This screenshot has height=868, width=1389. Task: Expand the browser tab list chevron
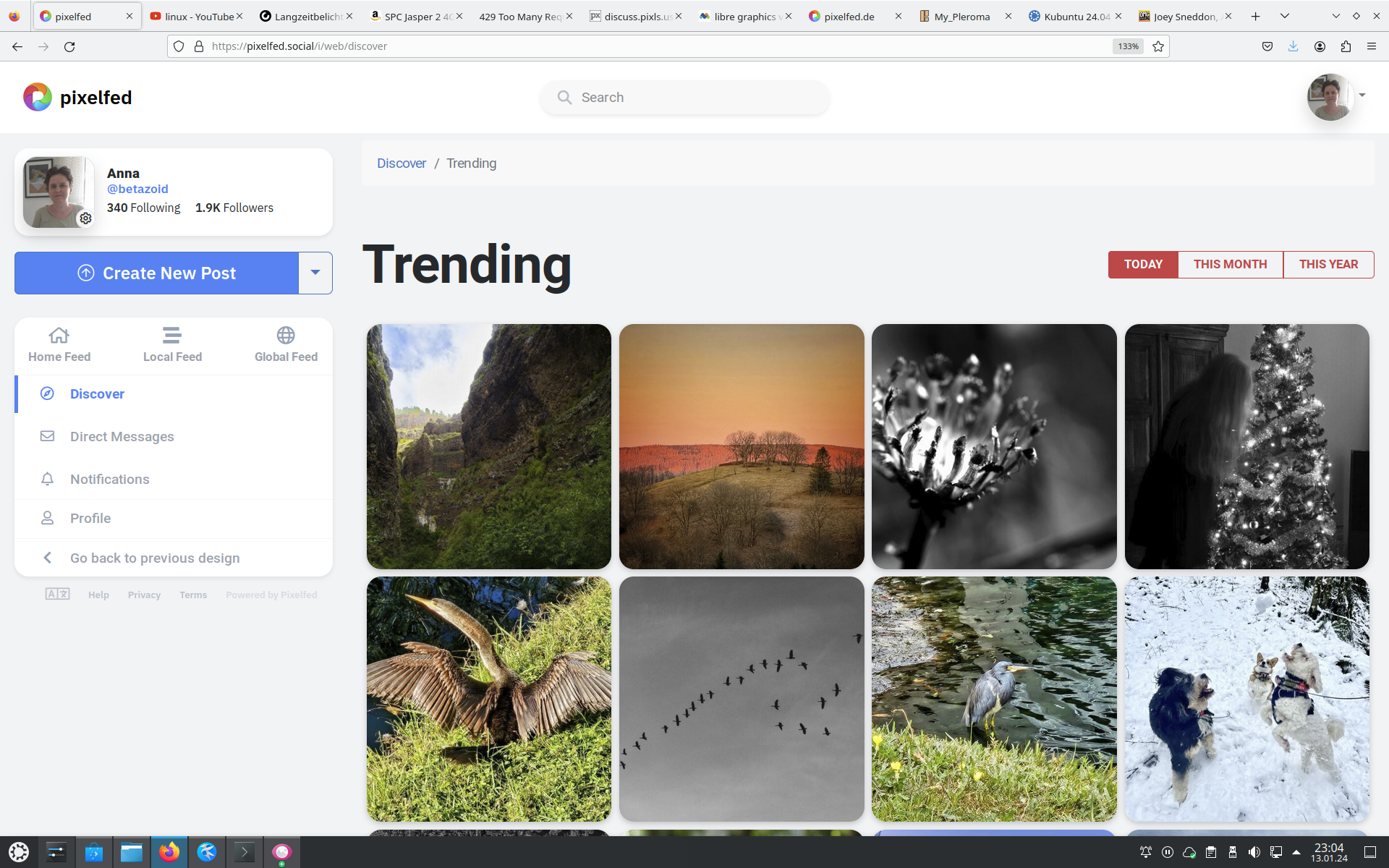pos(1284,16)
